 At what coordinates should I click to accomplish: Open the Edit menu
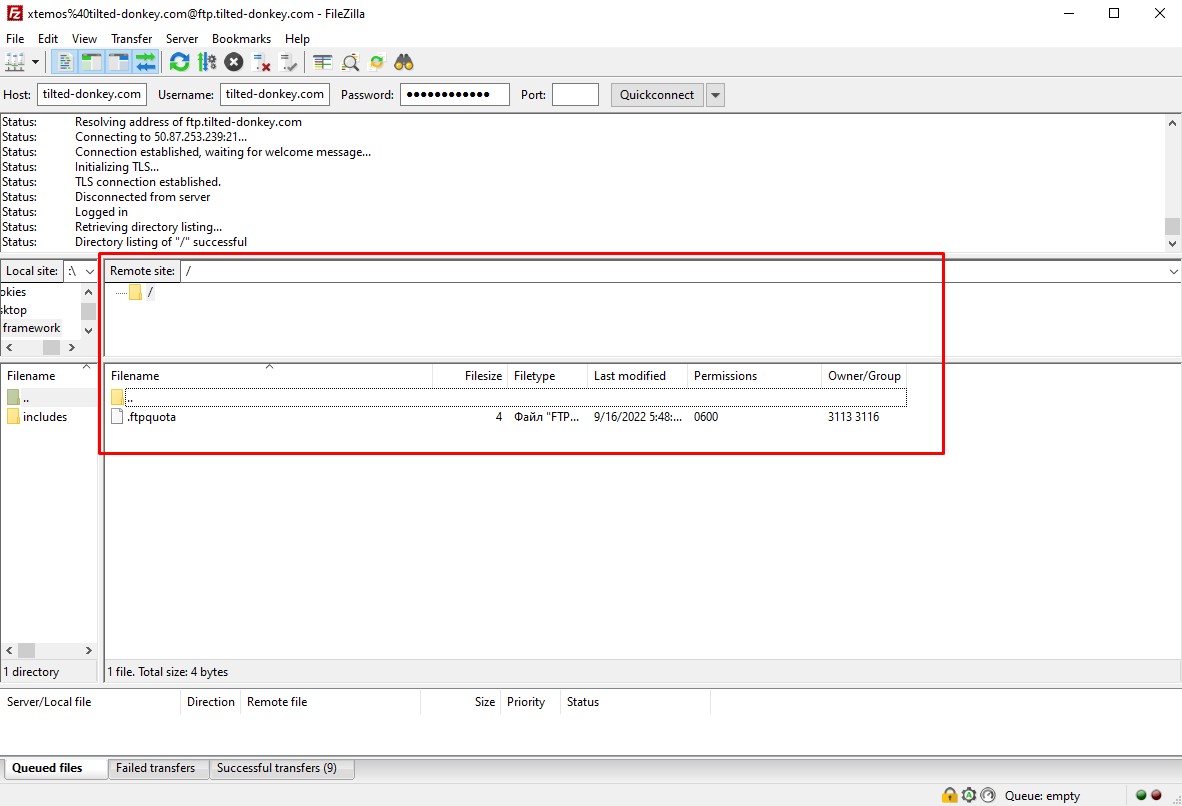click(x=47, y=38)
